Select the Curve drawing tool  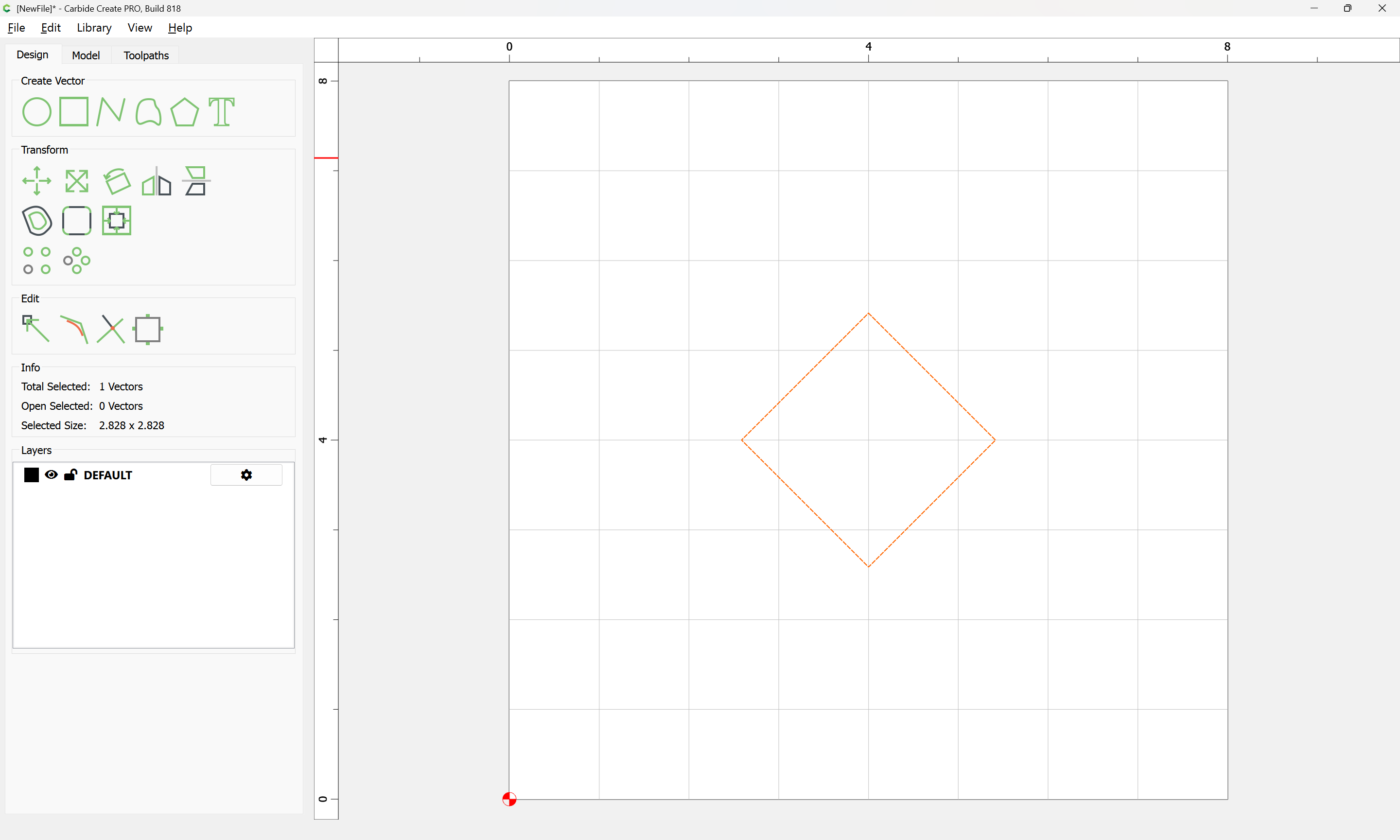pos(148,111)
